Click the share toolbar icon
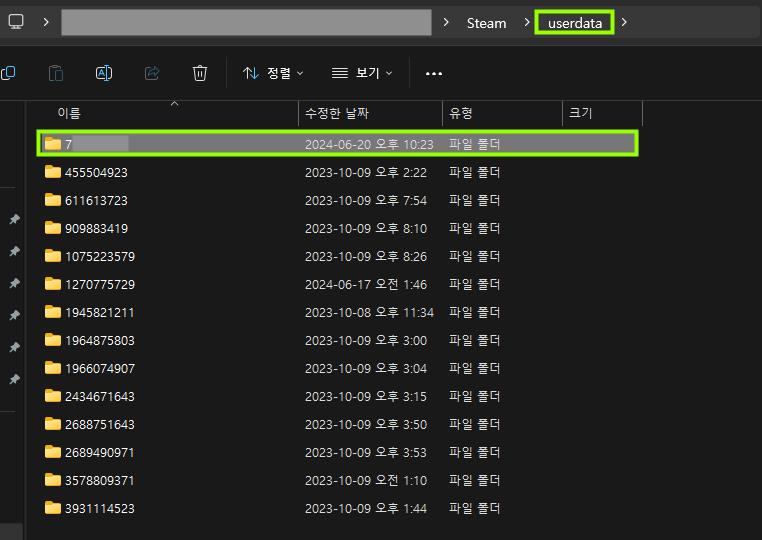 click(152, 73)
